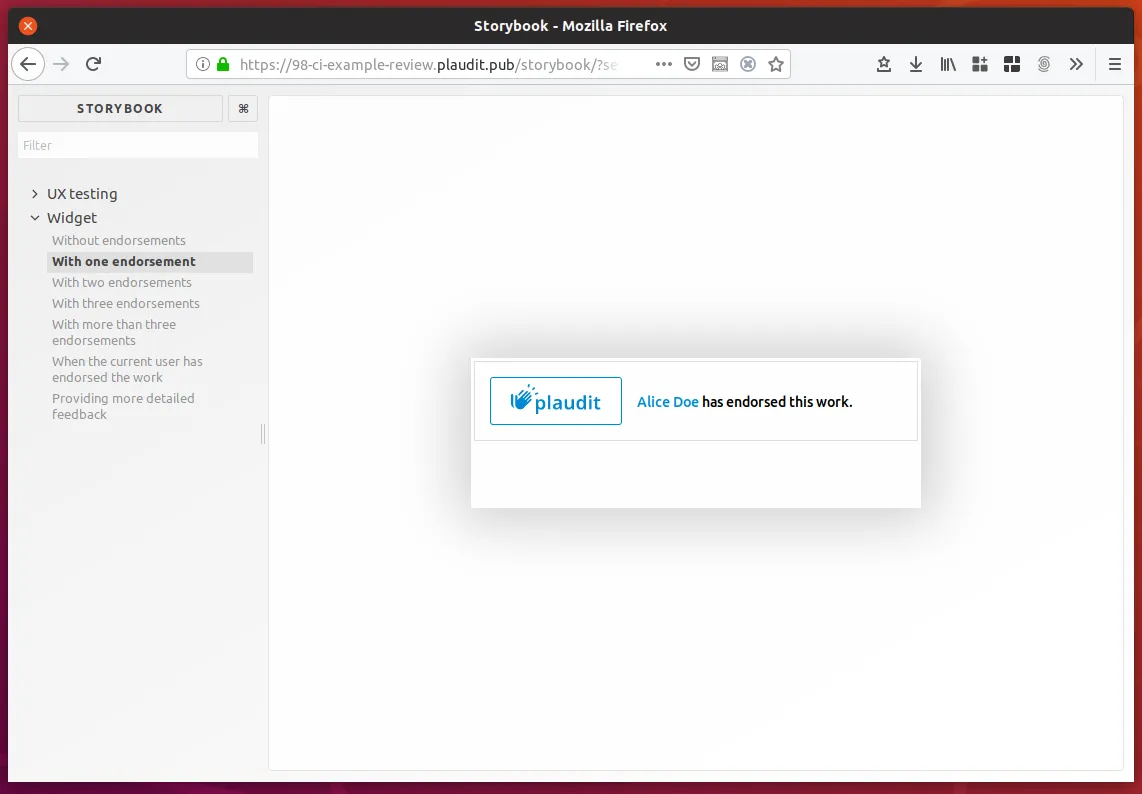Click the Storybook keyboard shortcuts command button
The image size is (1142, 794).
243,109
